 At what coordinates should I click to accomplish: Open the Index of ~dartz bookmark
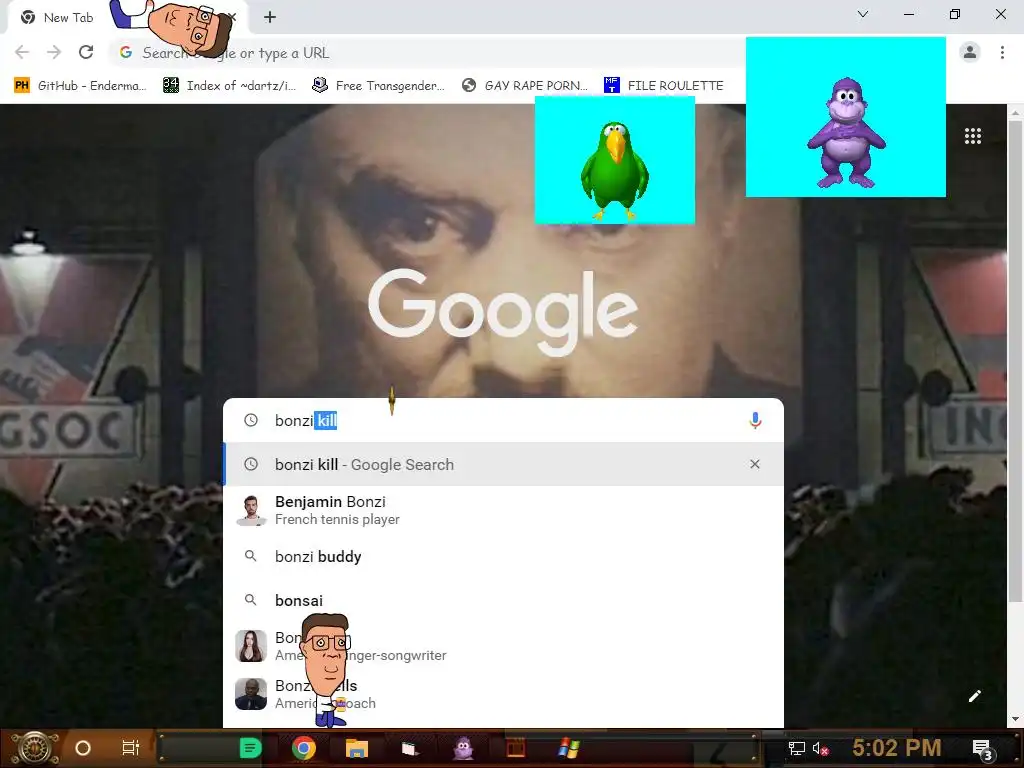click(x=229, y=86)
